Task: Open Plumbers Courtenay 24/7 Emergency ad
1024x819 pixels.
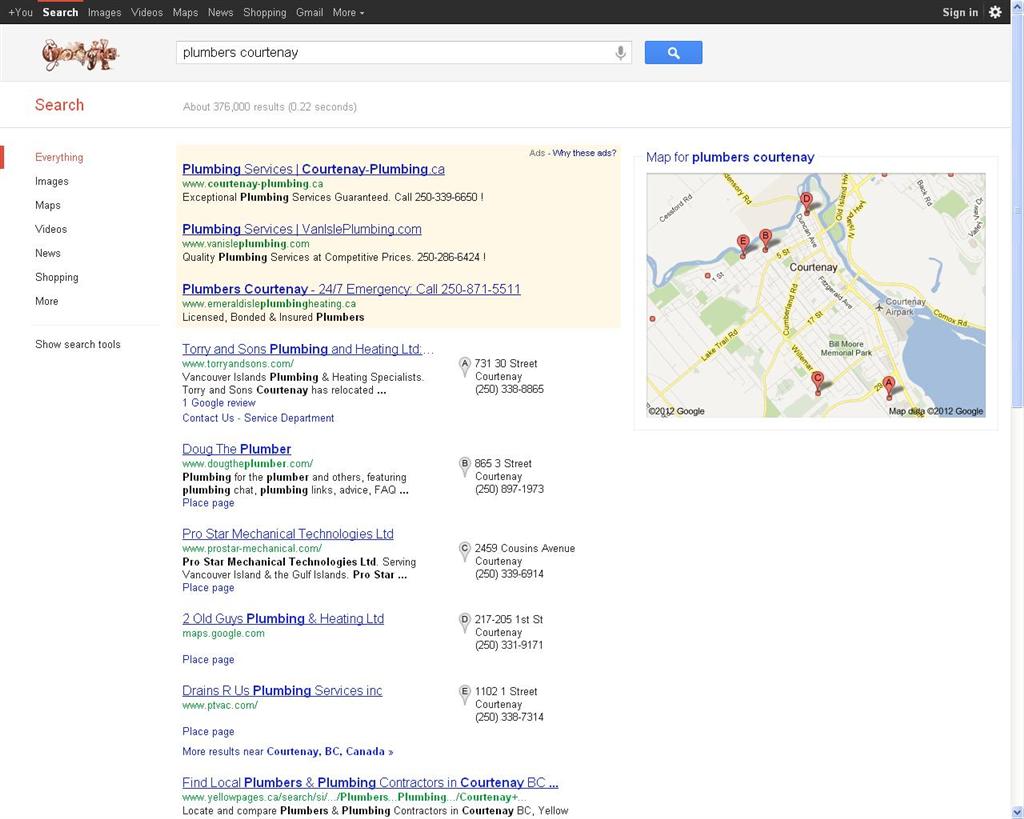Action: pyautogui.click(x=351, y=289)
